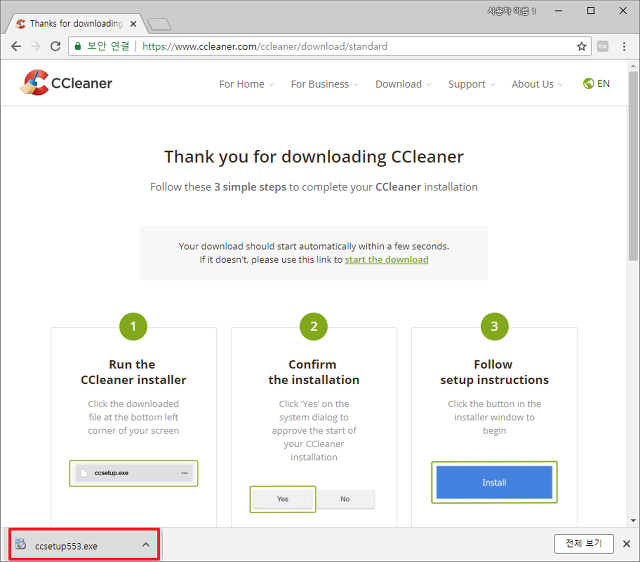Open a new browser tab

(x=159, y=24)
